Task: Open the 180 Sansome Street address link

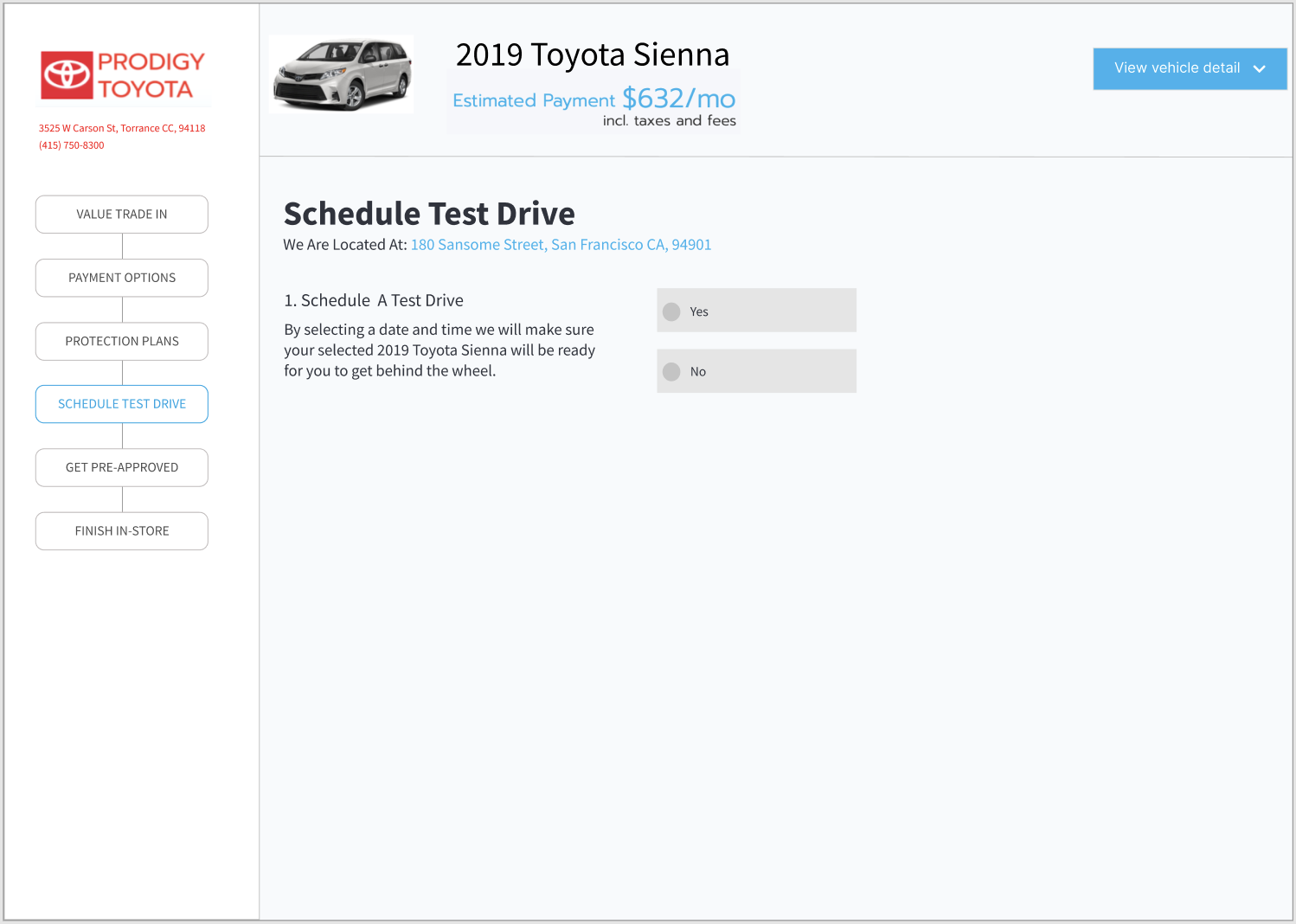Action: 561,245
